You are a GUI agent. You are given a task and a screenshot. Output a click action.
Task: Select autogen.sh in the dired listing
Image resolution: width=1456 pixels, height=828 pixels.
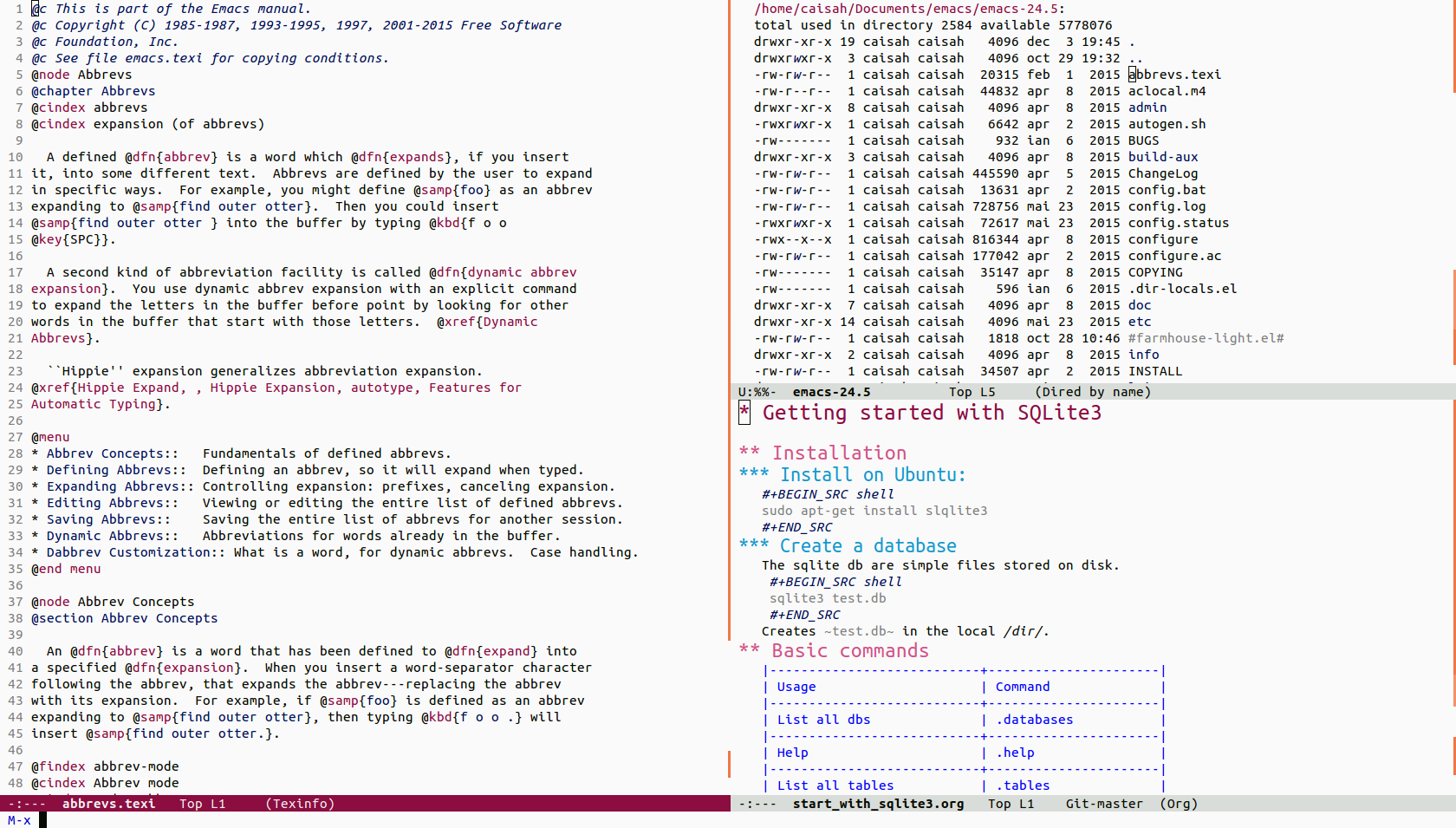pyautogui.click(x=1167, y=124)
